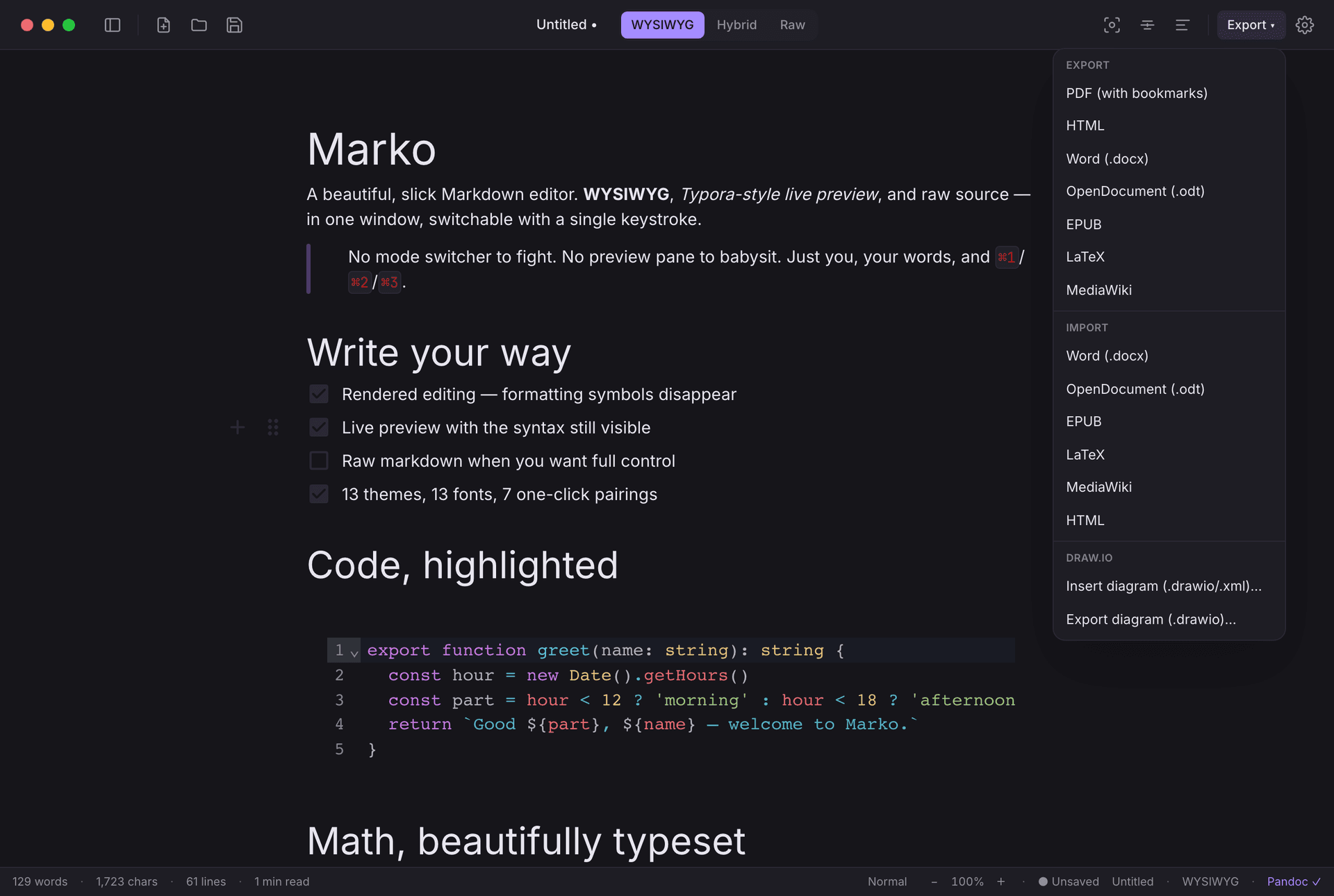Screen dimensions: 1334x896
Task: Check 'Raw markdown when you want full control'
Action: point(319,461)
